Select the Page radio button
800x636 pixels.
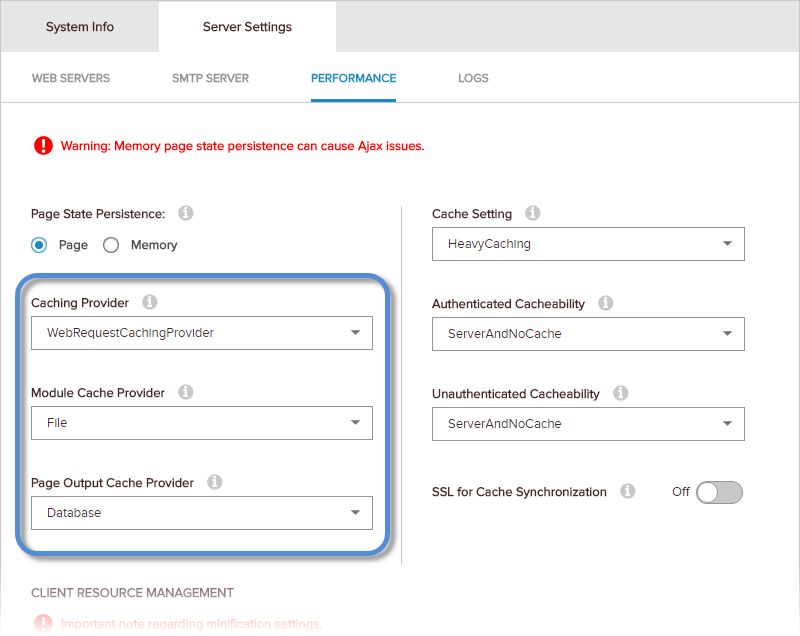[39, 245]
